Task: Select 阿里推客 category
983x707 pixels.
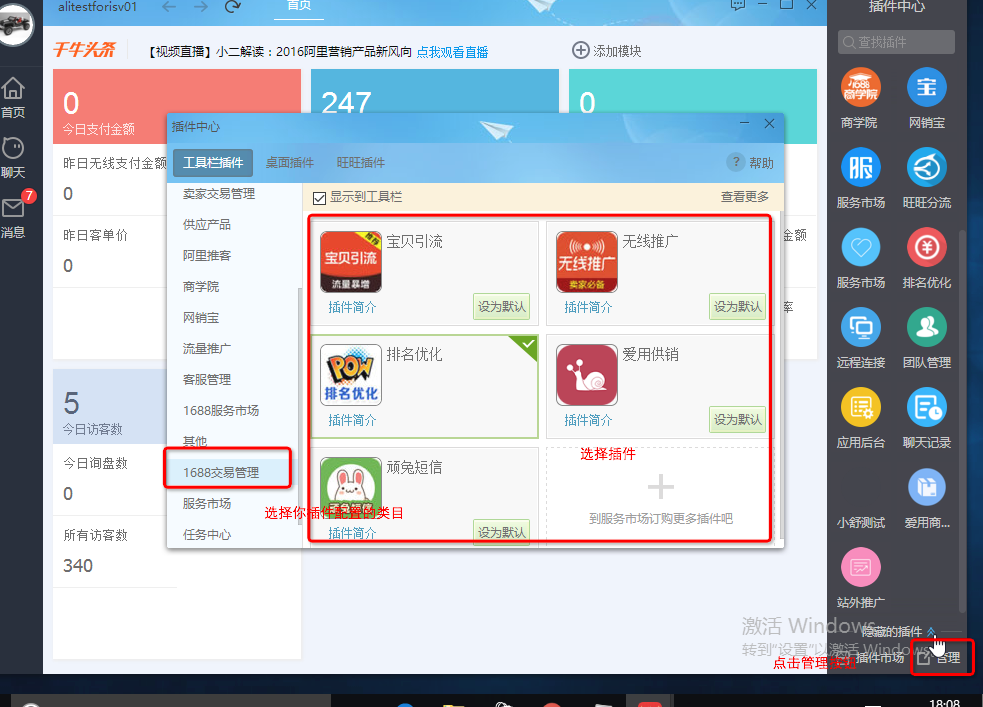Action: pyautogui.click(x=207, y=256)
